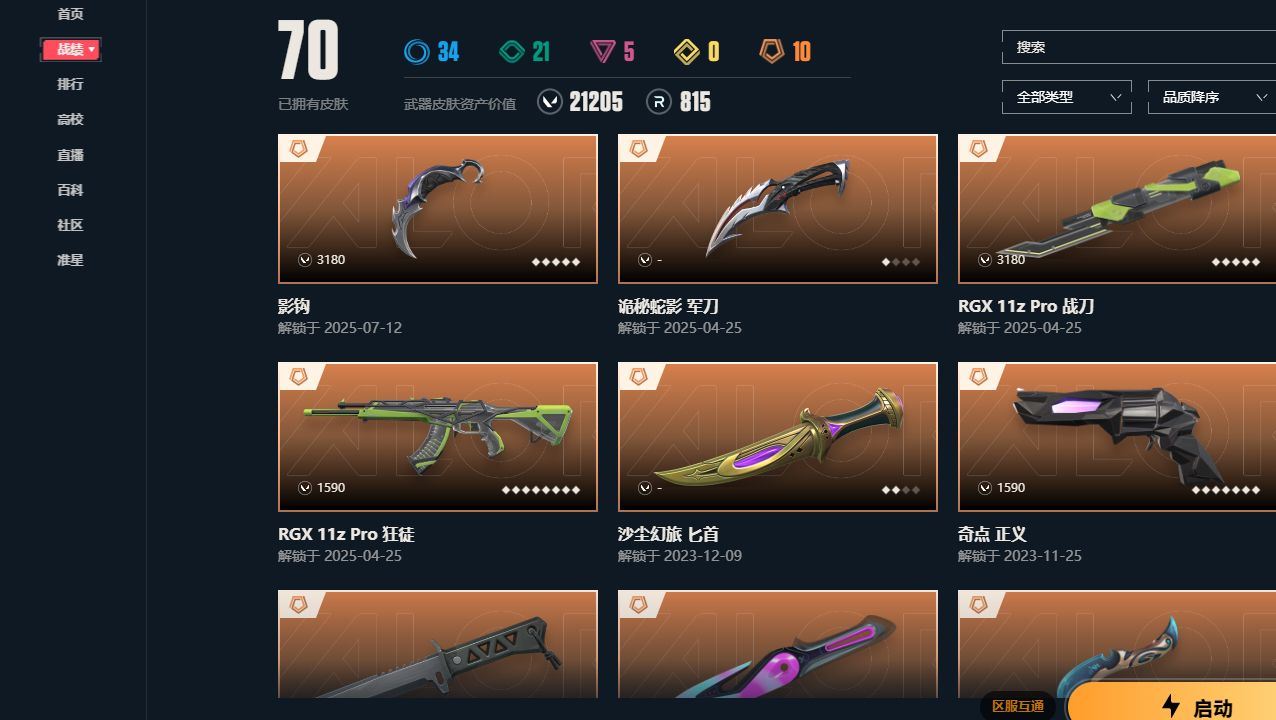This screenshot has width=1276, height=720.
Task: Click the yellow Ultra tier icon
Action: [x=686, y=51]
